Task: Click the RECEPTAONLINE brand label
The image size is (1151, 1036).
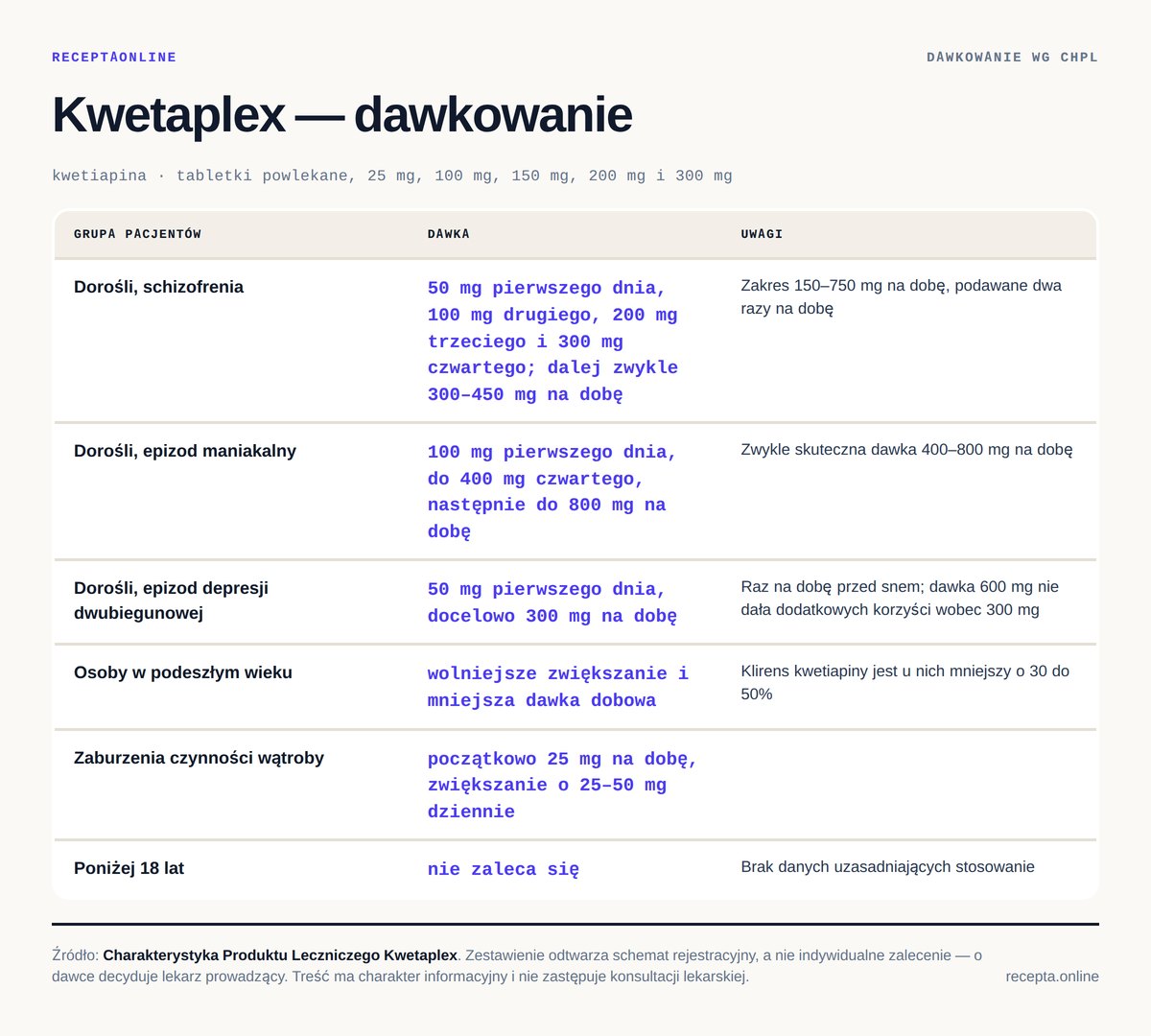Action: click(114, 58)
